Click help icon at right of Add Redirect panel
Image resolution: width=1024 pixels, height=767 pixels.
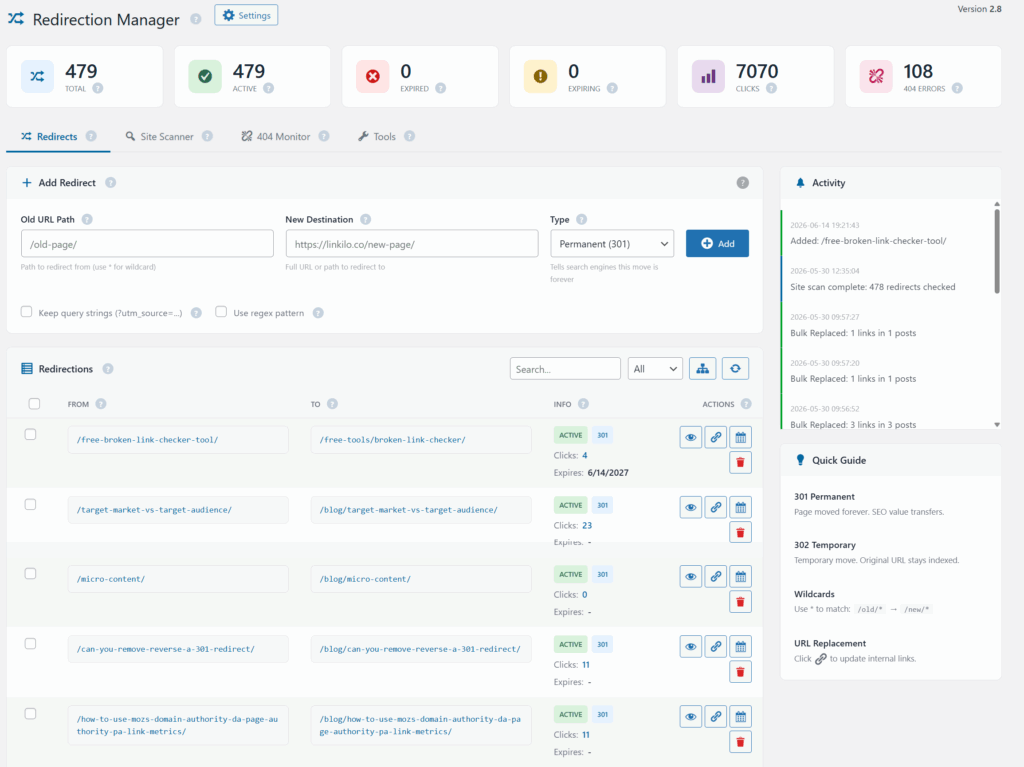[x=743, y=183]
